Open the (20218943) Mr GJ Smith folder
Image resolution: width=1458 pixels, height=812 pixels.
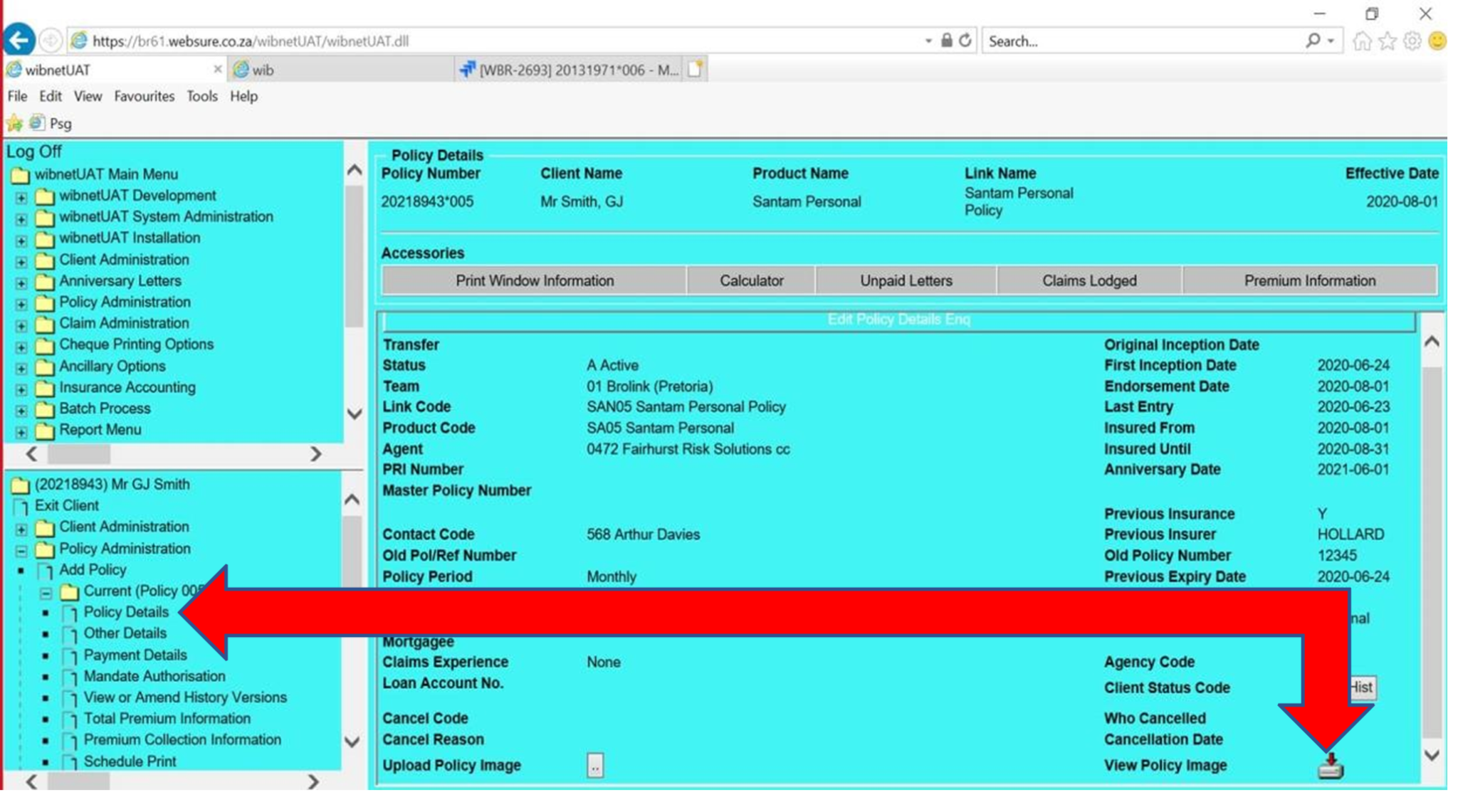(100, 485)
